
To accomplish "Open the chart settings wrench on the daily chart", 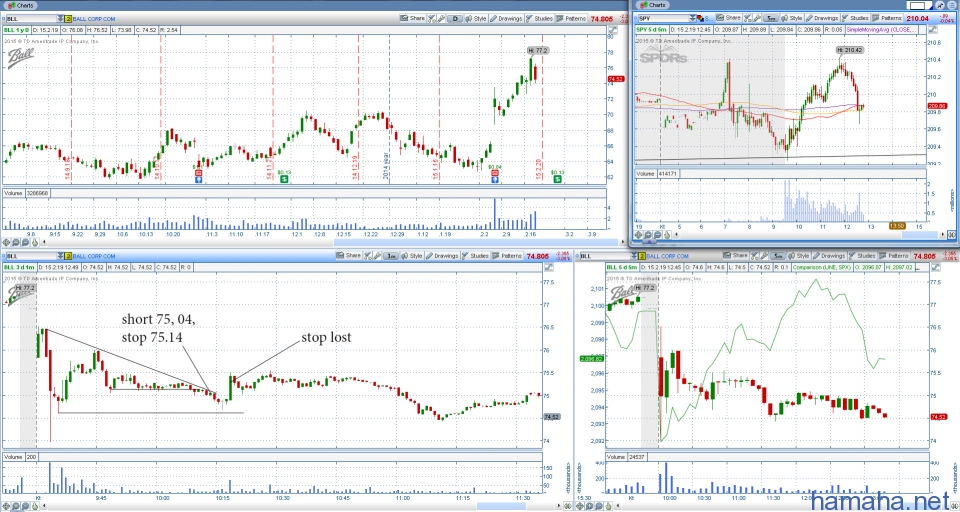I will tap(441, 18).
